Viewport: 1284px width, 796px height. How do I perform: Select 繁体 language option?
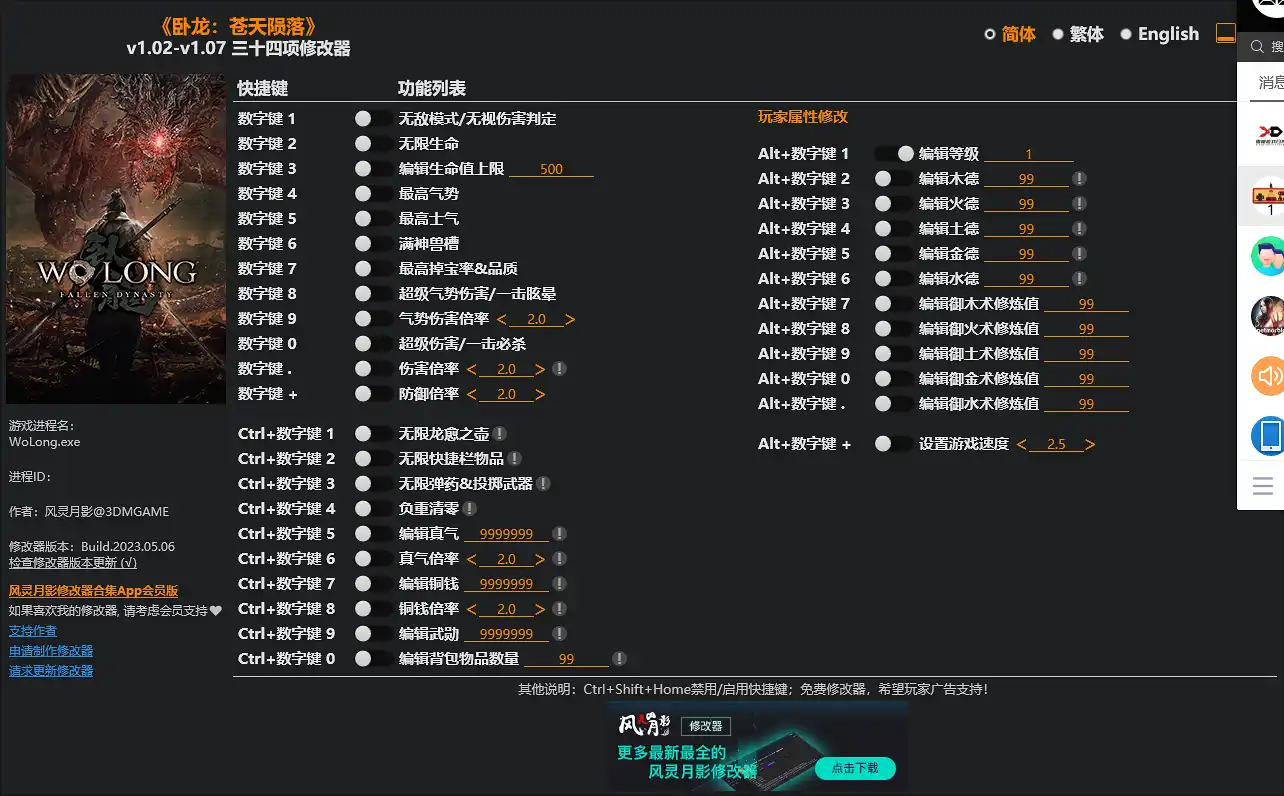point(1078,34)
